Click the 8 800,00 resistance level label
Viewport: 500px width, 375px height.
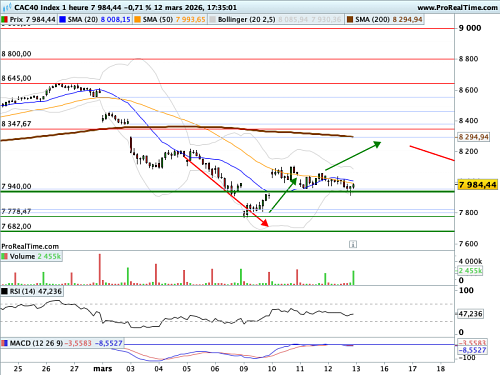16,54
